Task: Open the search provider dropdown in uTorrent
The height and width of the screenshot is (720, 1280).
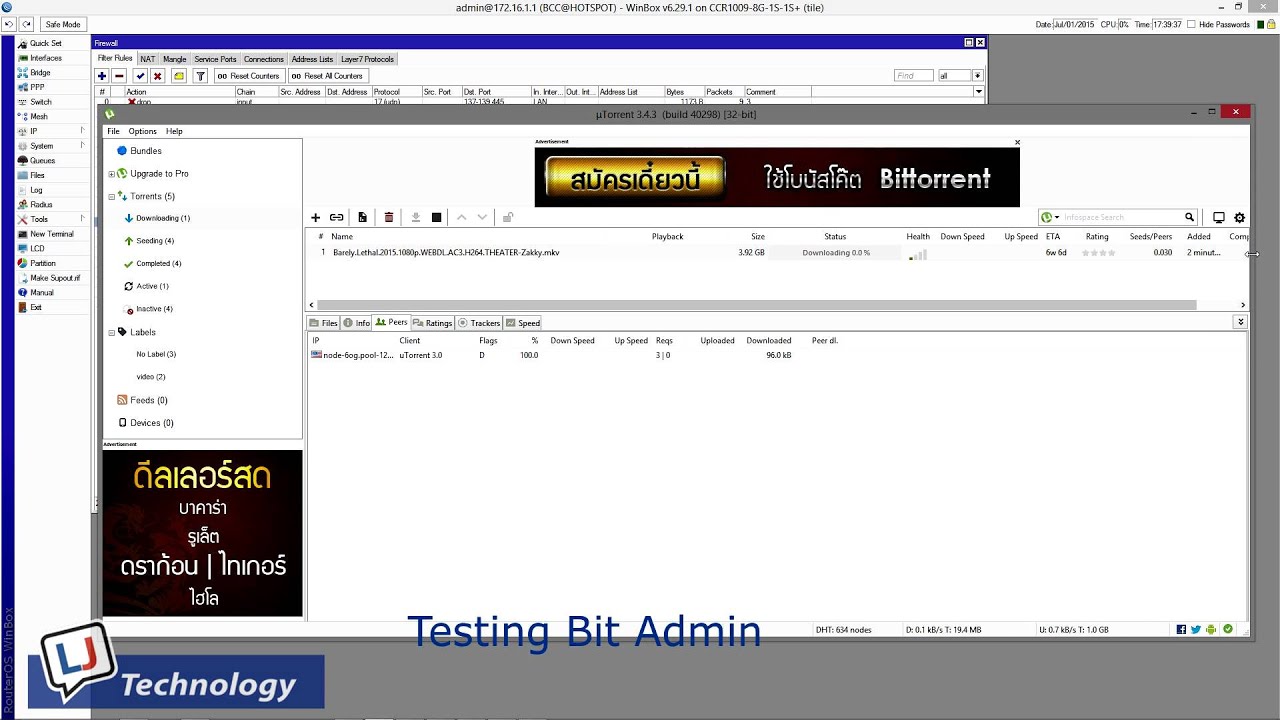Action: coord(1051,217)
